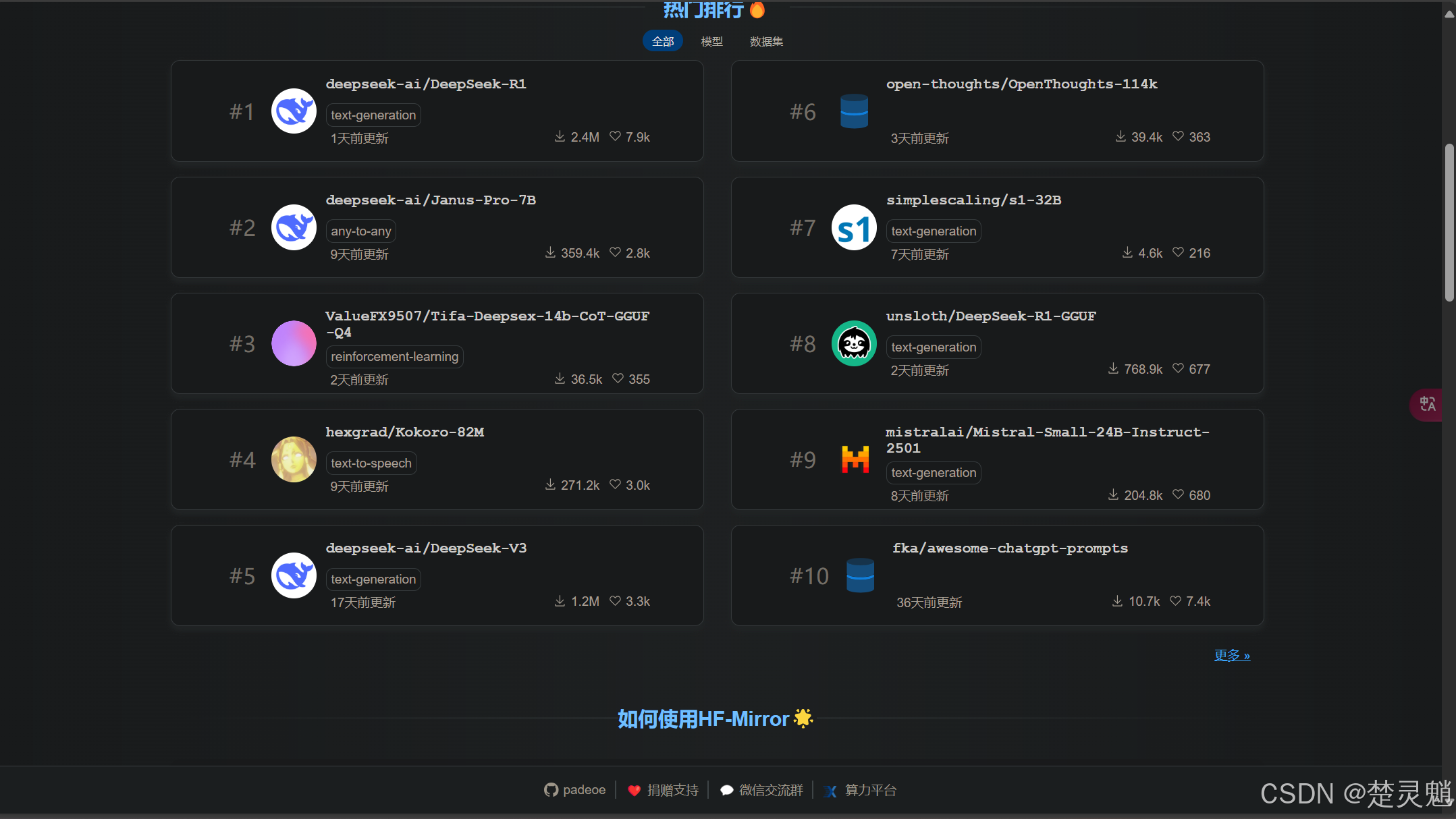The height and width of the screenshot is (819, 1456).
Task: Click the OpenThoughts-114k dataset database icon
Action: (x=854, y=111)
